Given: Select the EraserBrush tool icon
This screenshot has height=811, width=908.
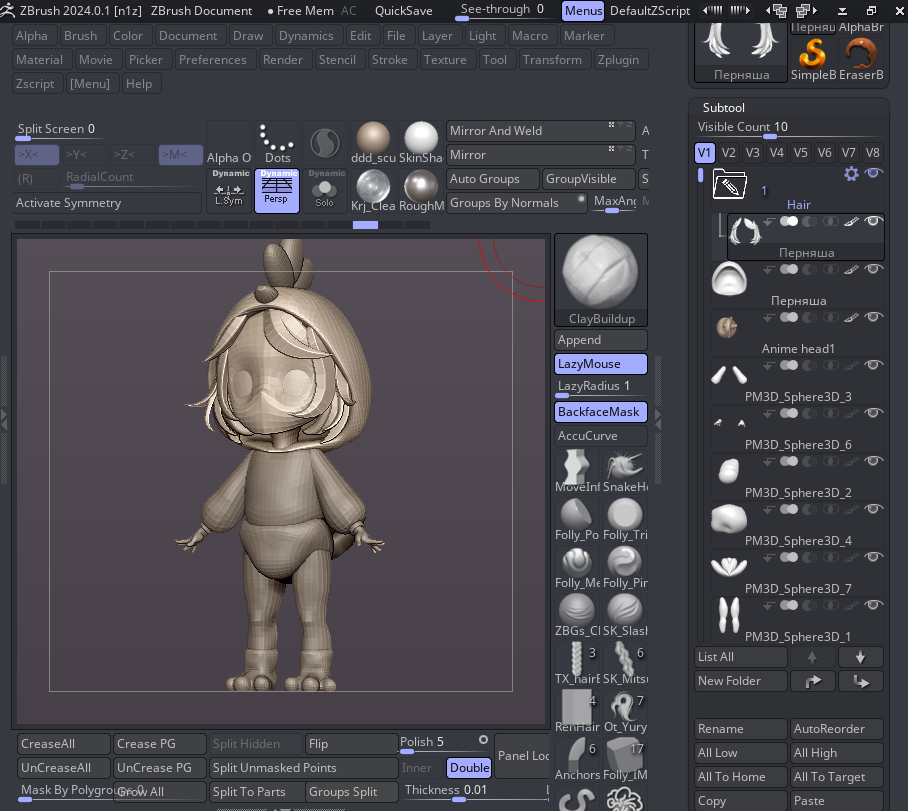Looking at the screenshot, I should [x=860, y=56].
